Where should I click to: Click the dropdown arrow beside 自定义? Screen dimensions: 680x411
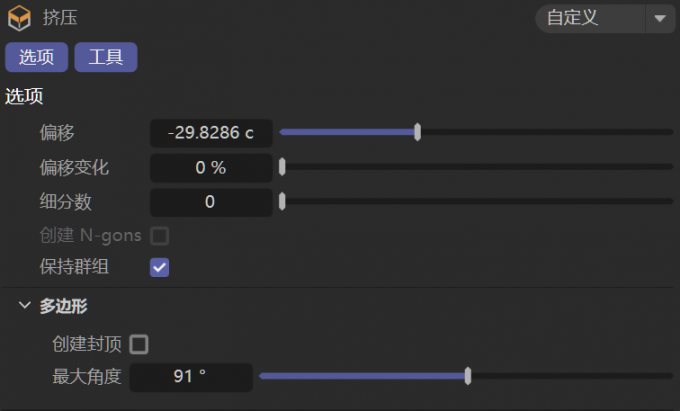660,18
